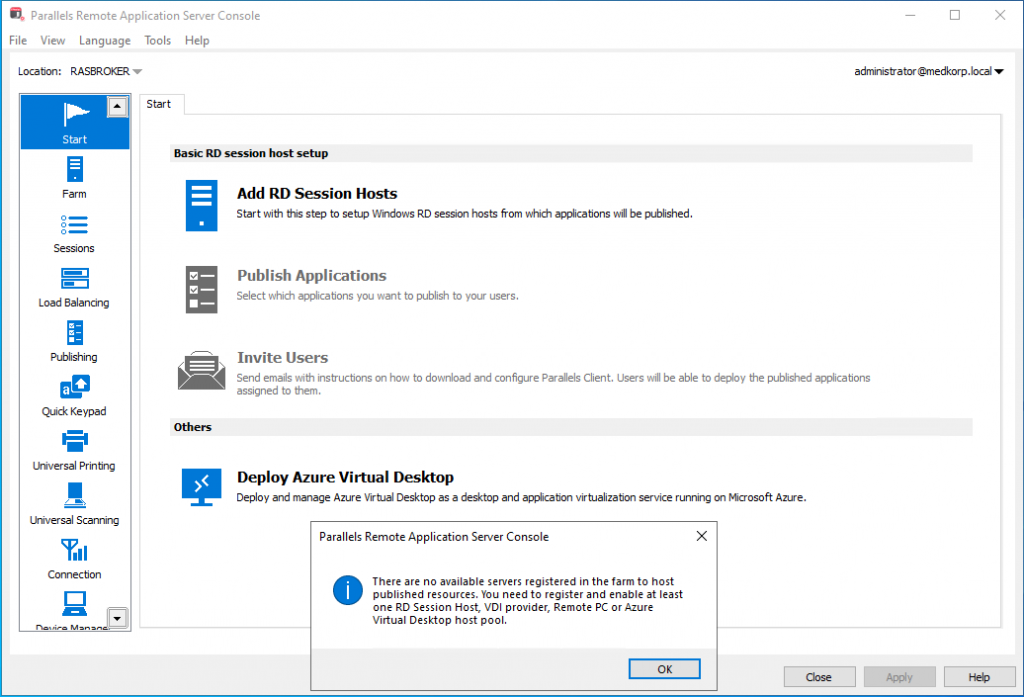Viewport: 1024px width, 697px height.
Task: Click the 'Others' section heading
Action: coord(193,427)
